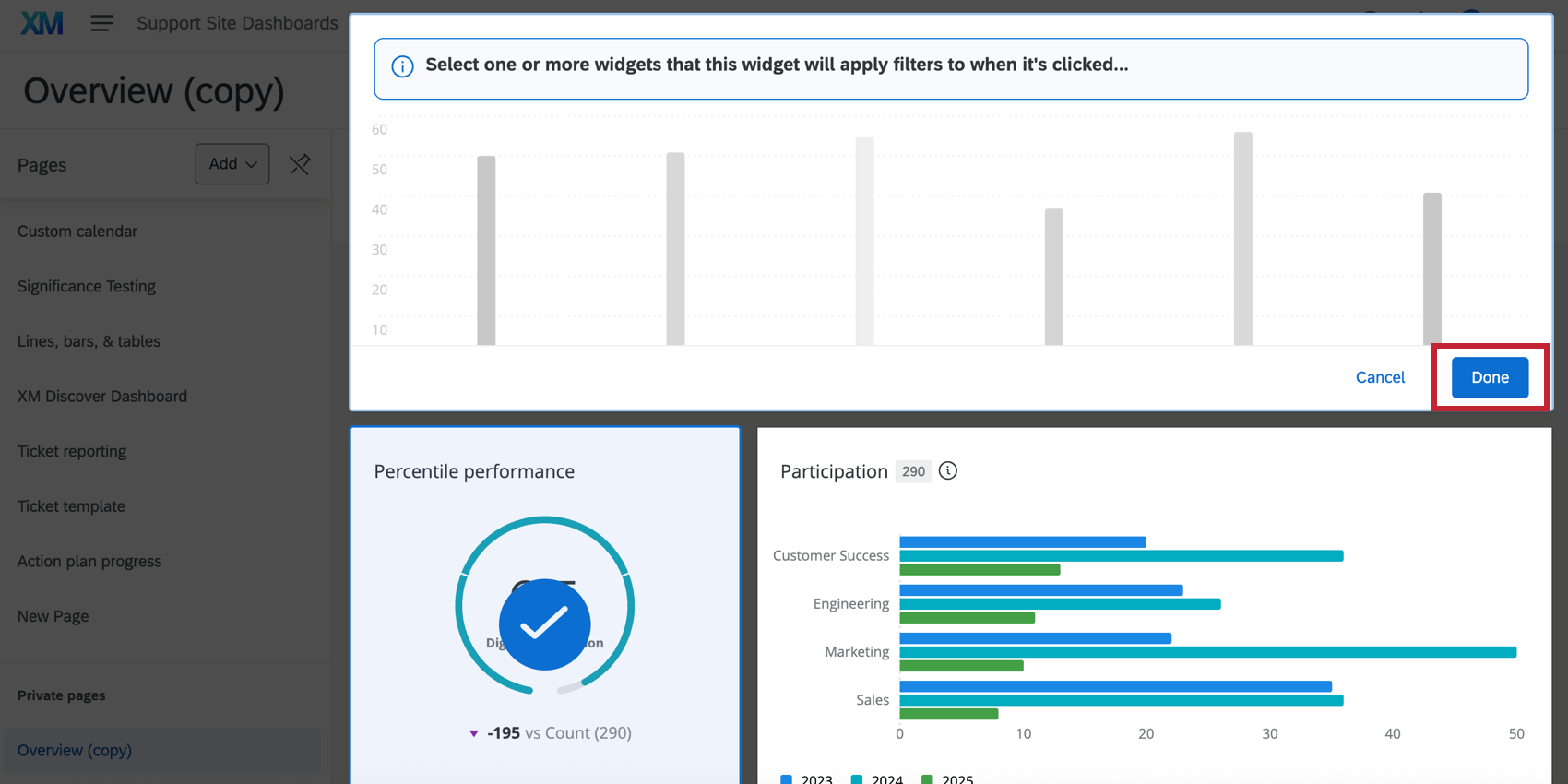Open the Custom calendar page

pos(77,232)
